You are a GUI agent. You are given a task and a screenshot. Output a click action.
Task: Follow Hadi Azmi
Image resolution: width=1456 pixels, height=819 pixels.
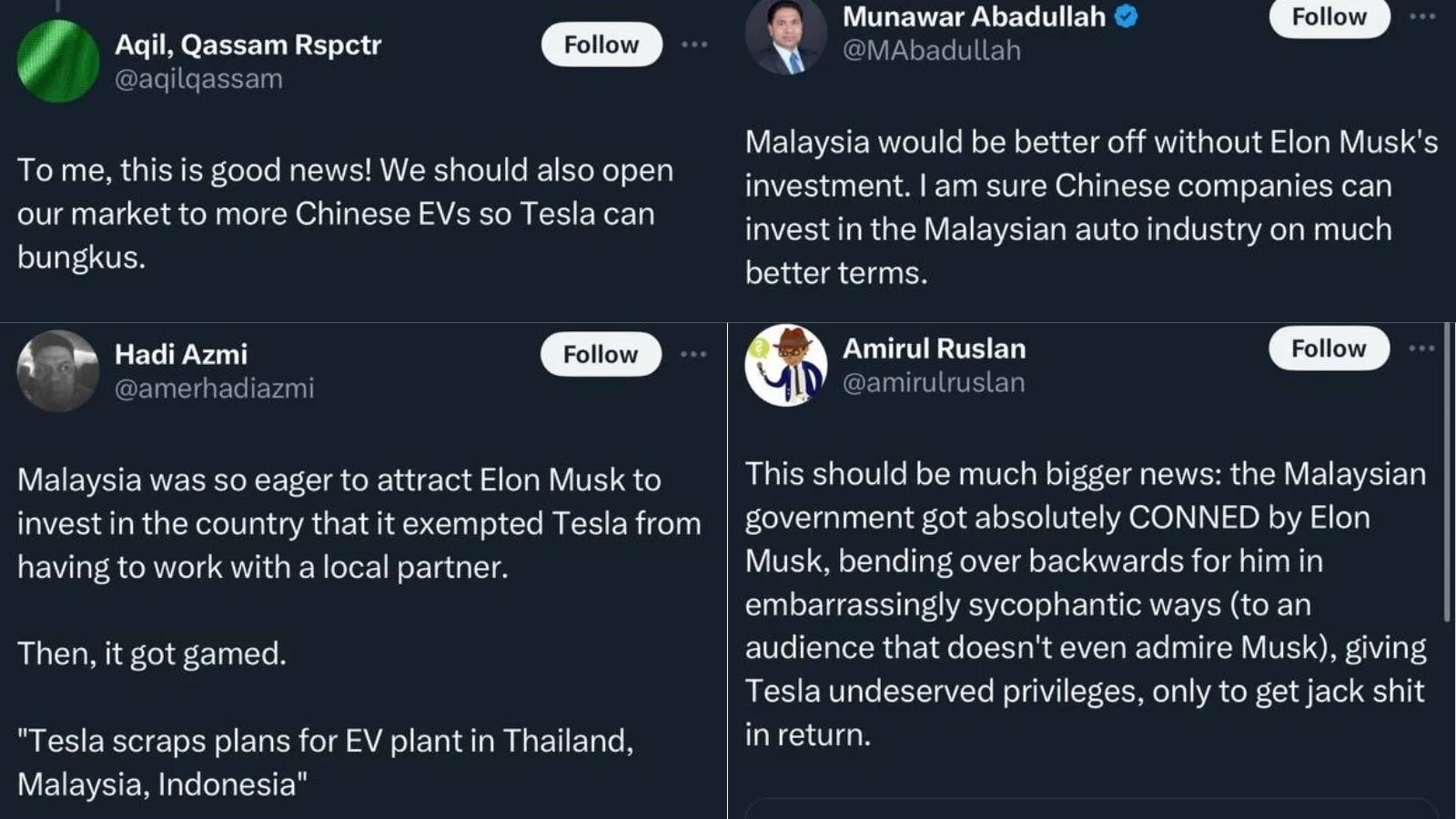pyautogui.click(x=601, y=354)
